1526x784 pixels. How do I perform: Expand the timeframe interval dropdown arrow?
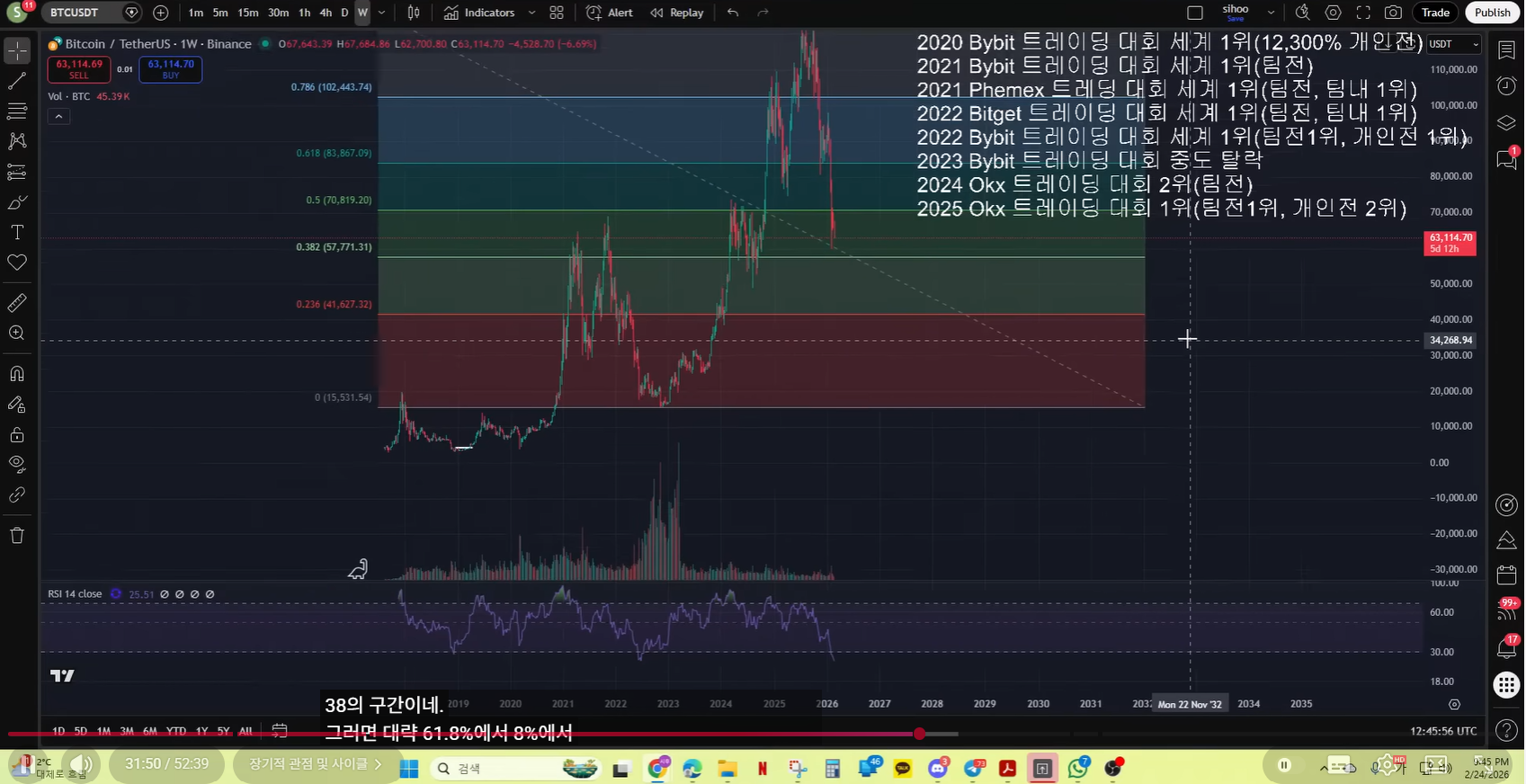[382, 13]
